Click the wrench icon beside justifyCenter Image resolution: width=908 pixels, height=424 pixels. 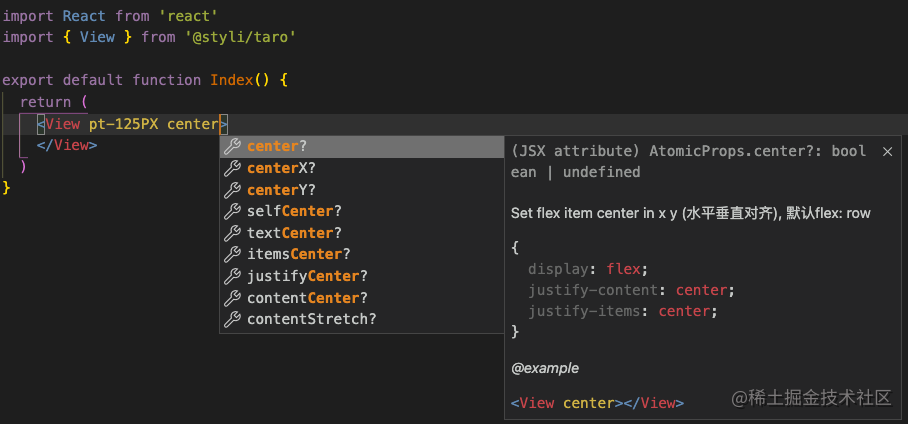[x=232, y=276]
